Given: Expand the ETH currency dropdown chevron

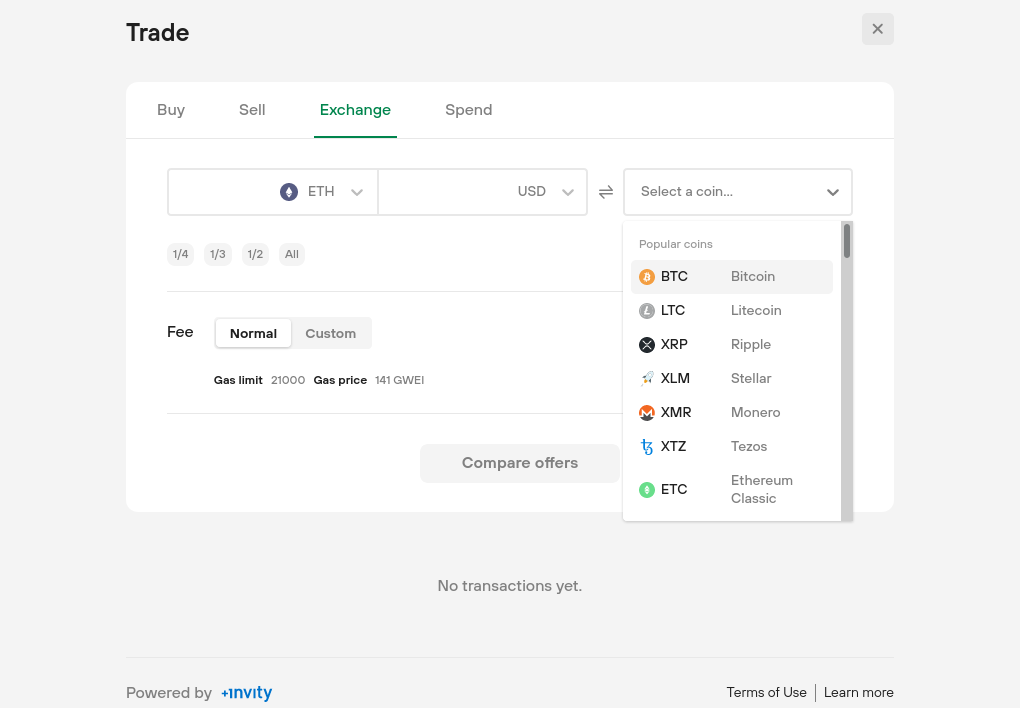Looking at the screenshot, I should click(x=356, y=192).
